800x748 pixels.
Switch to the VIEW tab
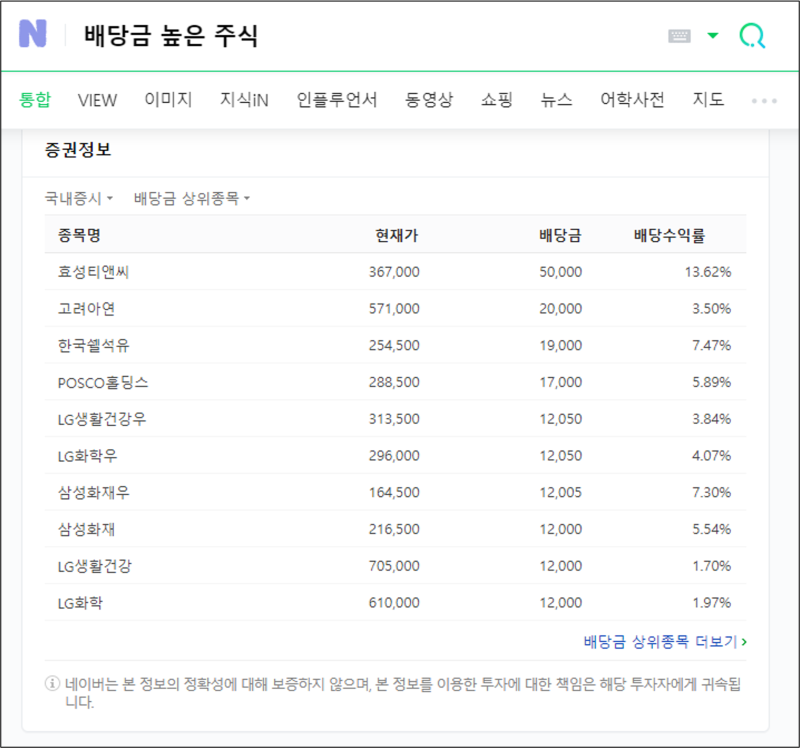coord(97,99)
